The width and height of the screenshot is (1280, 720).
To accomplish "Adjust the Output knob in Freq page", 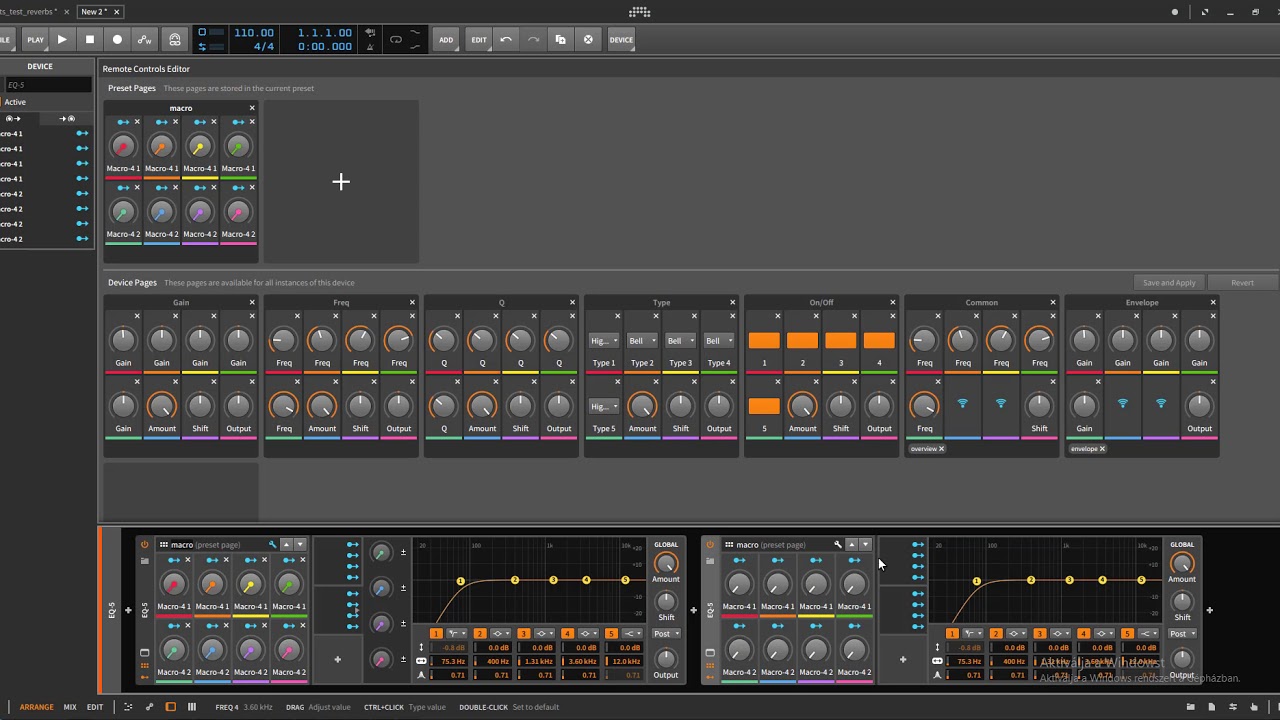I will click(x=398, y=405).
